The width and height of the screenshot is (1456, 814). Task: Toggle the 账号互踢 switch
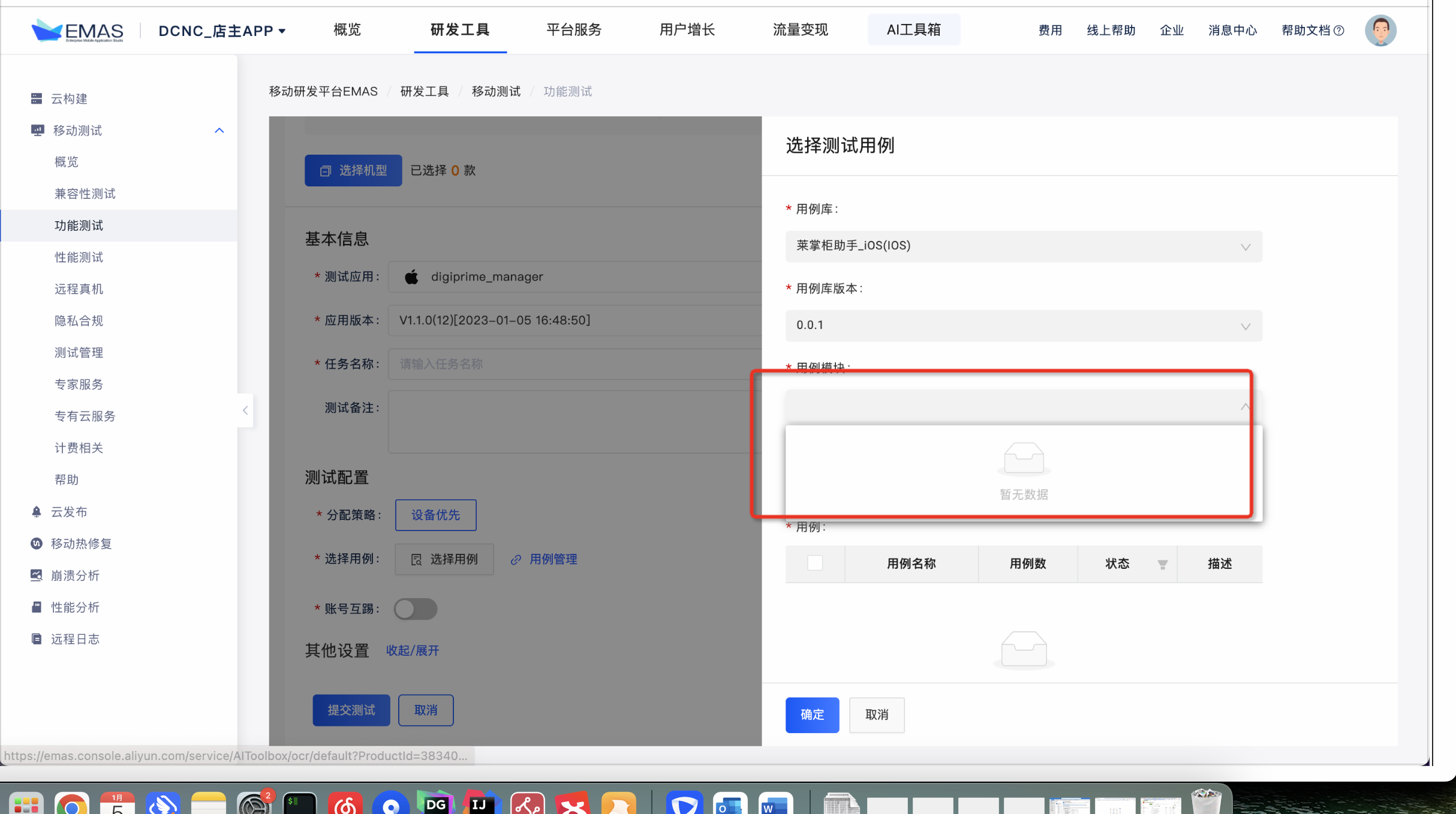click(x=416, y=609)
